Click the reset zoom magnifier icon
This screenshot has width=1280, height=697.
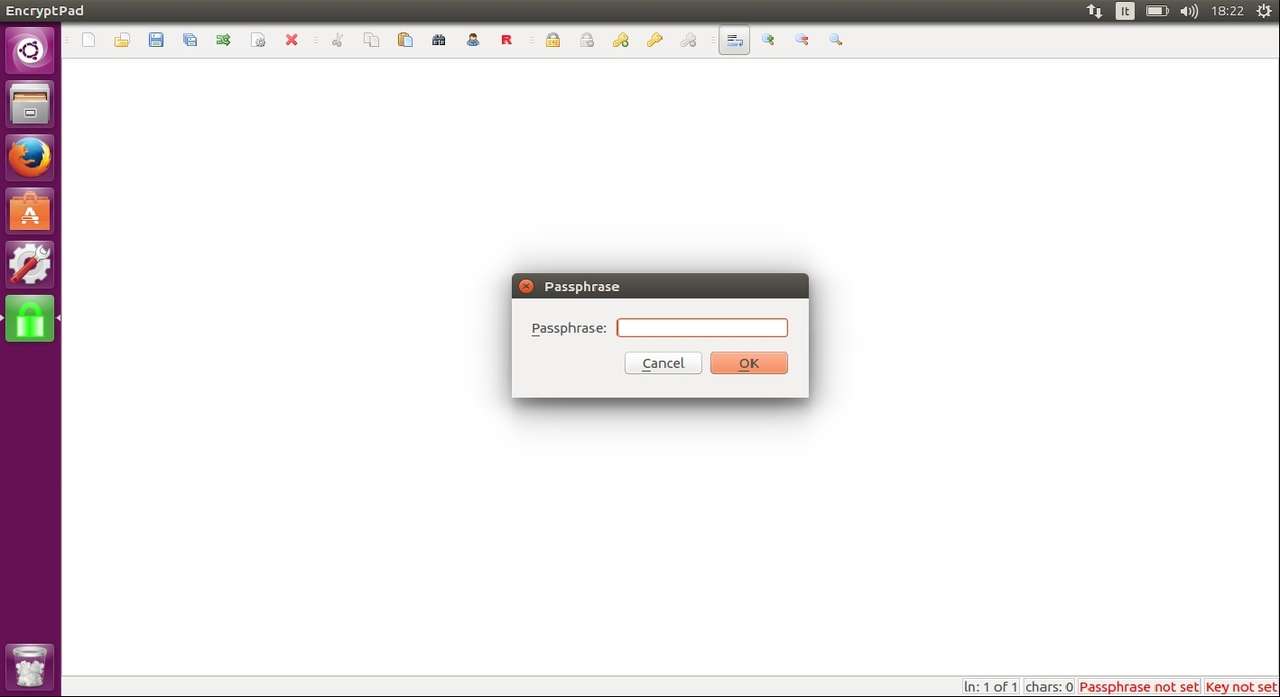[x=836, y=40]
